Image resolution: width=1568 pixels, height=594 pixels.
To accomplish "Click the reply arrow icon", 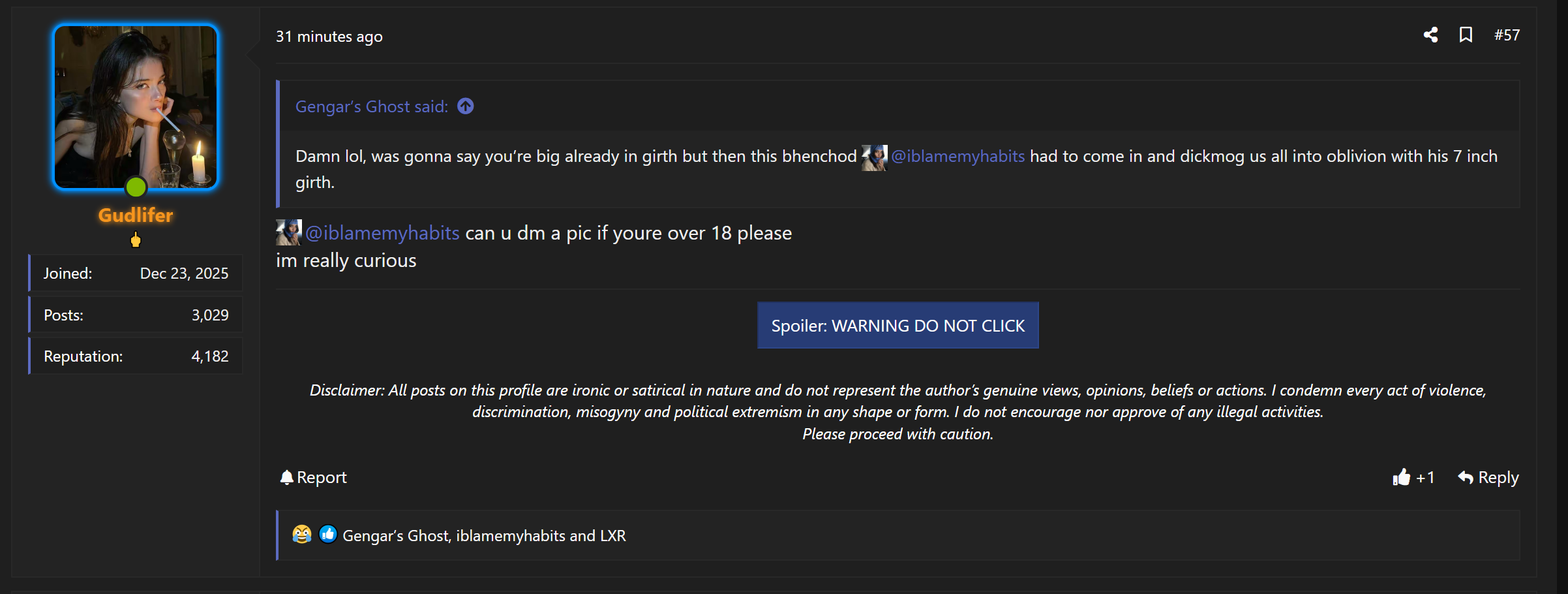I will coord(1466,477).
